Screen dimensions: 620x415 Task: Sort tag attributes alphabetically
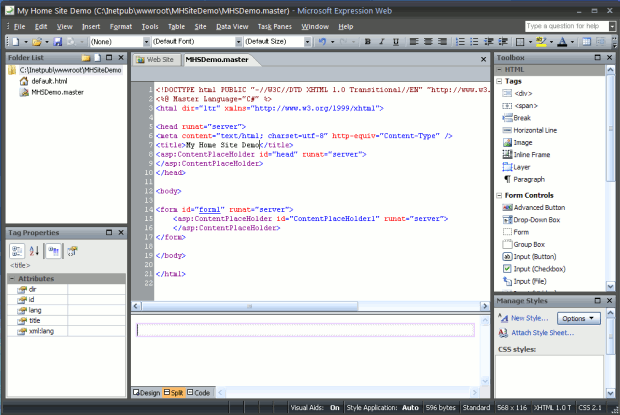coord(35,251)
